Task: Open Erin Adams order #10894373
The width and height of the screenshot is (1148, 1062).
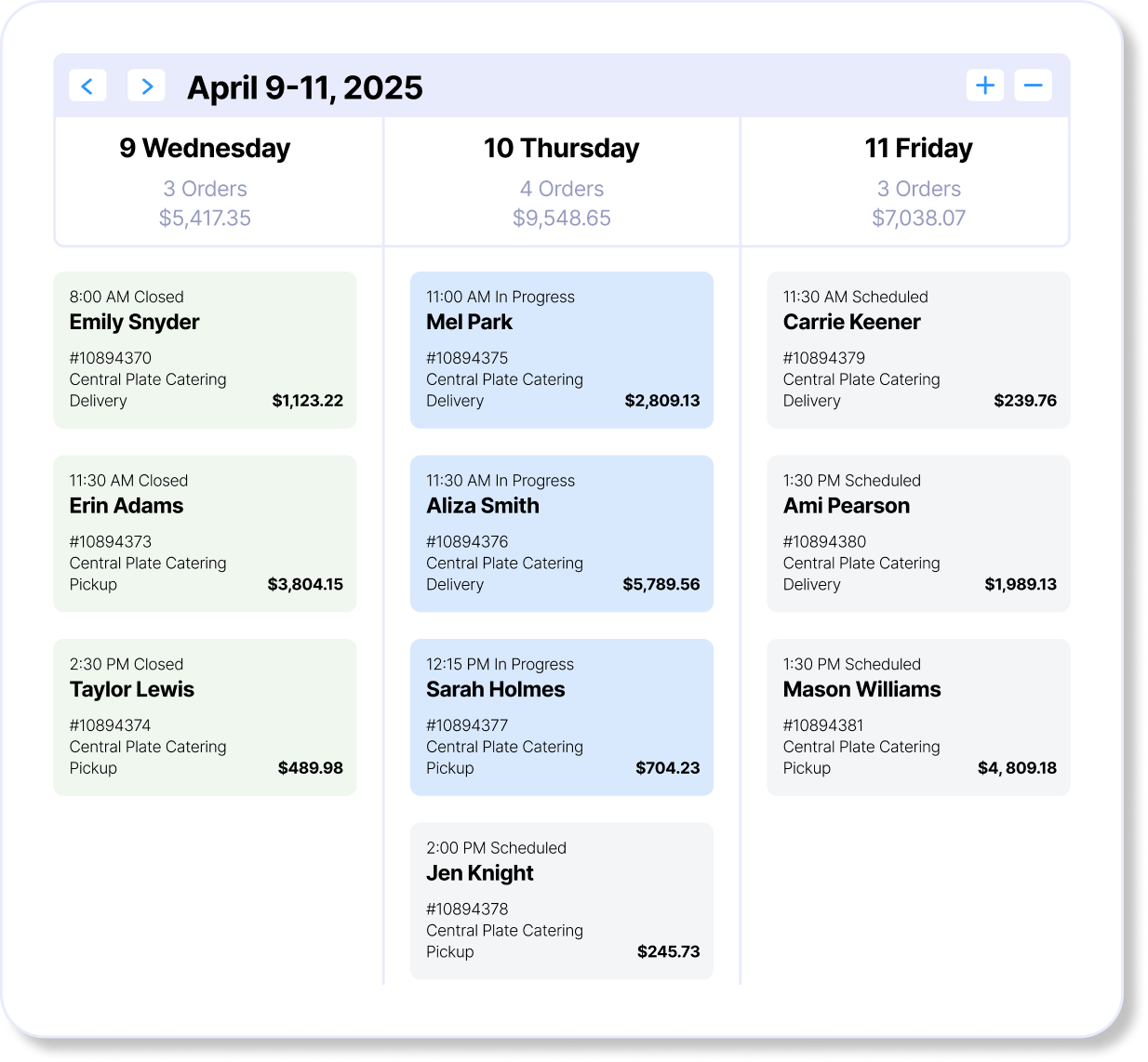Action: (x=205, y=534)
